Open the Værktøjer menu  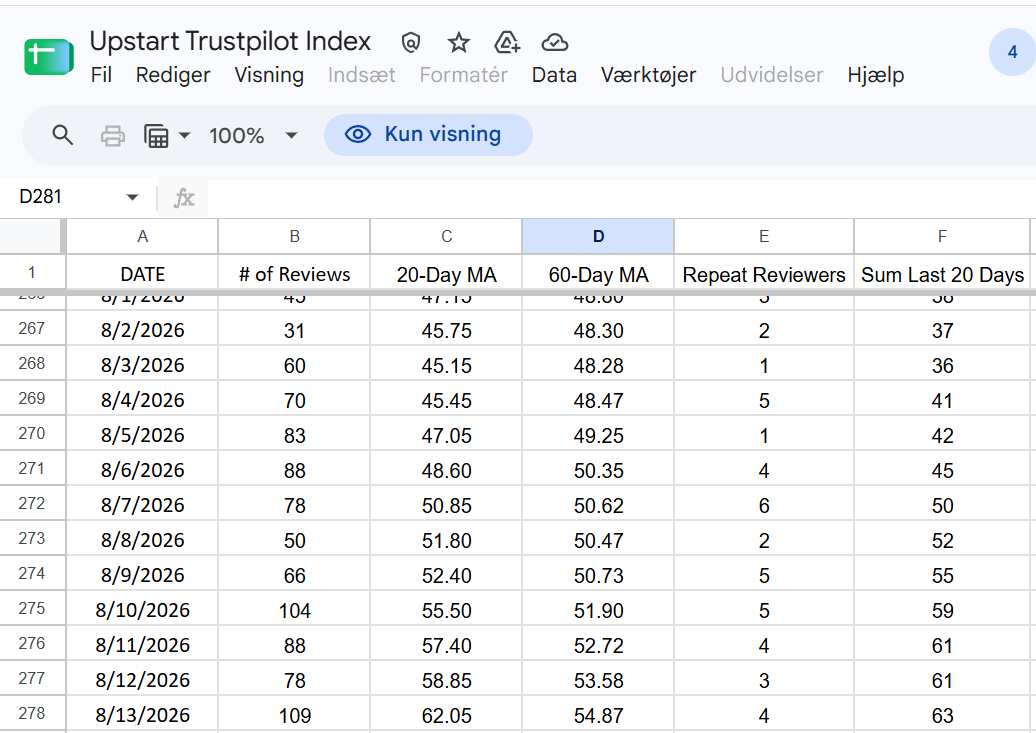(x=648, y=75)
